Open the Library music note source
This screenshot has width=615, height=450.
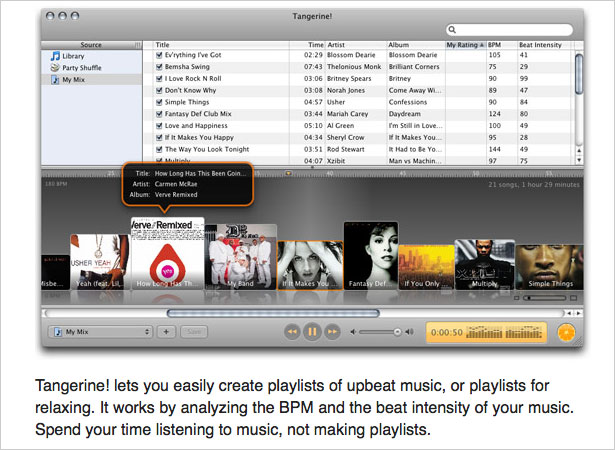pyautogui.click(x=55, y=56)
